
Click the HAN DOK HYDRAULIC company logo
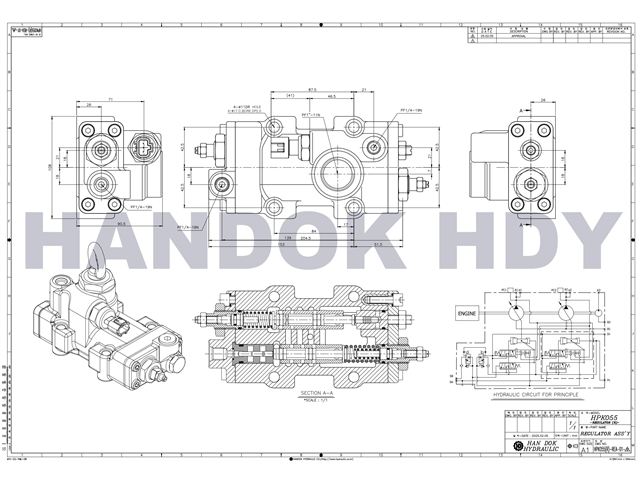coord(518,446)
